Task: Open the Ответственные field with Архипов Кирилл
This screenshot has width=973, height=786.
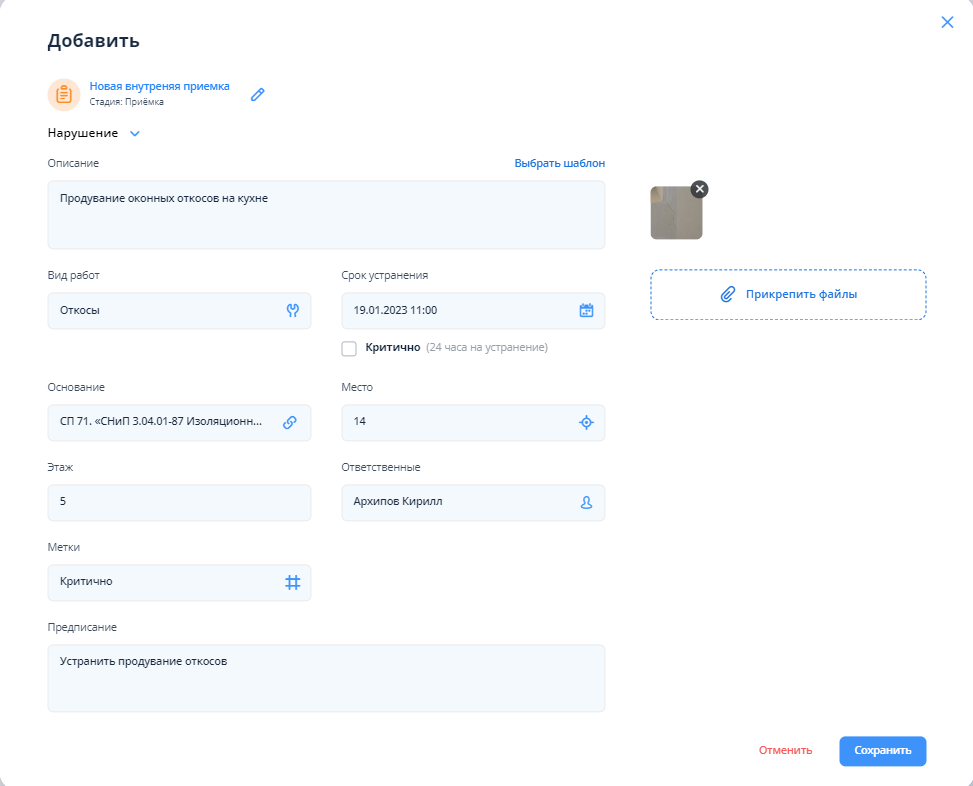Action: coord(460,502)
